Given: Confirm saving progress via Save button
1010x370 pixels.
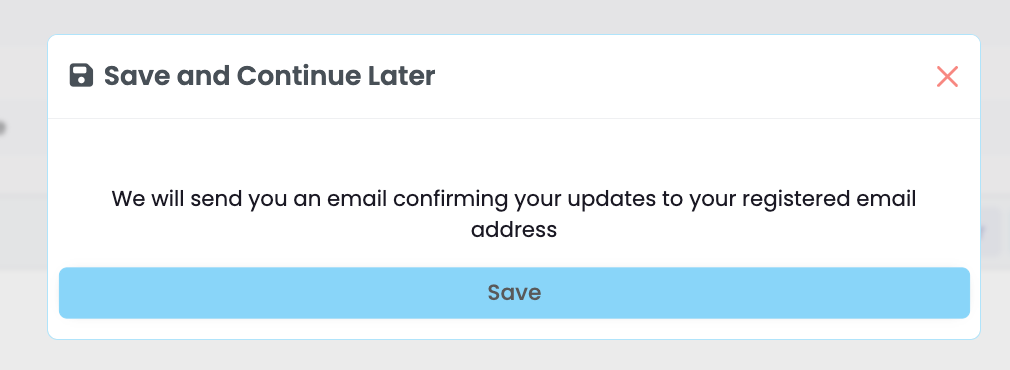Looking at the screenshot, I should click(514, 293).
